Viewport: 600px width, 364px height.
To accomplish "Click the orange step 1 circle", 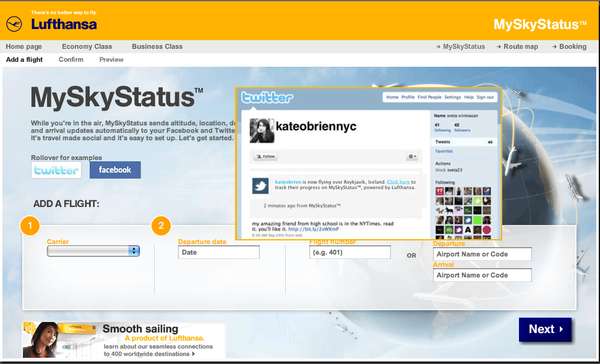I will tap(30, 225).
